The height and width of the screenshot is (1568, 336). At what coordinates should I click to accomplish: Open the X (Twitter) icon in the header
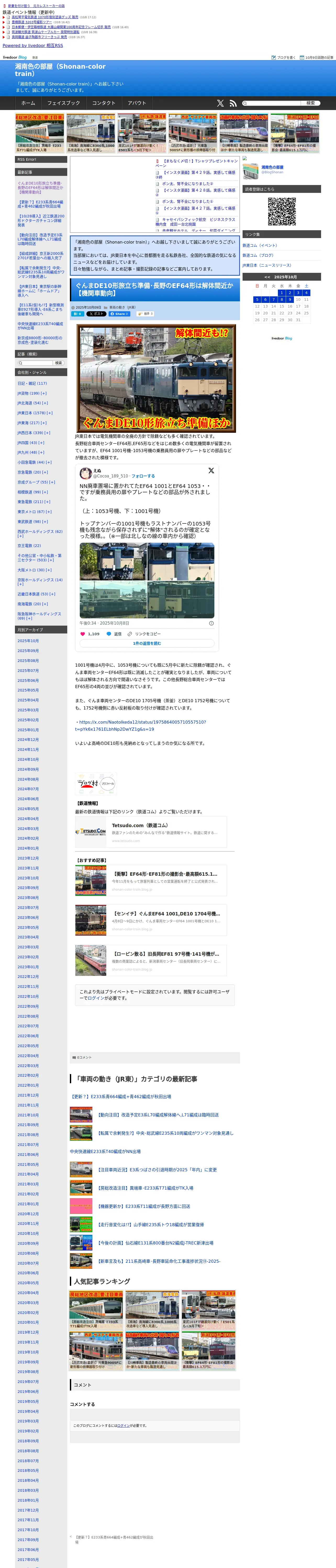(220, 103)
